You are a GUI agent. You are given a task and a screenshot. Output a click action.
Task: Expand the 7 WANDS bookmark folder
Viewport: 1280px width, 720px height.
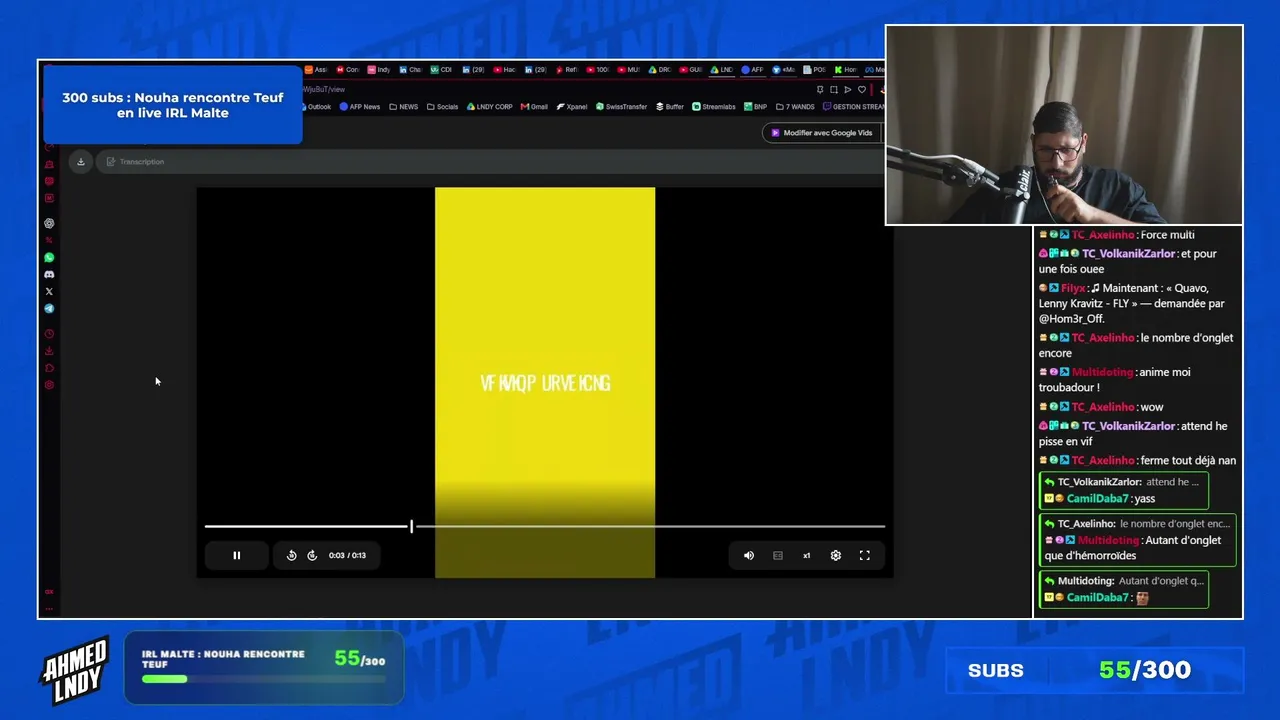795,107
